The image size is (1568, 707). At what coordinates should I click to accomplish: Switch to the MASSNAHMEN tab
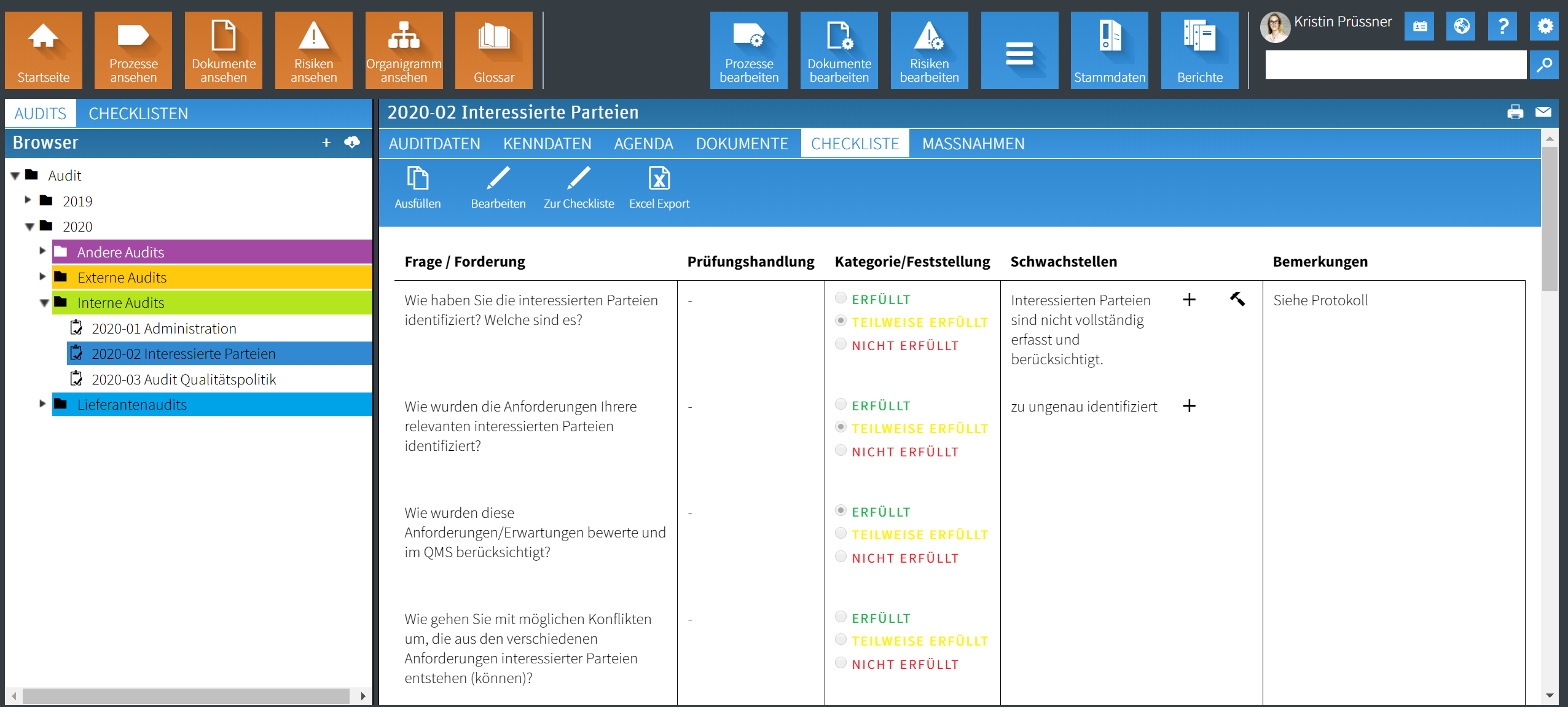[x=973, y=143]
